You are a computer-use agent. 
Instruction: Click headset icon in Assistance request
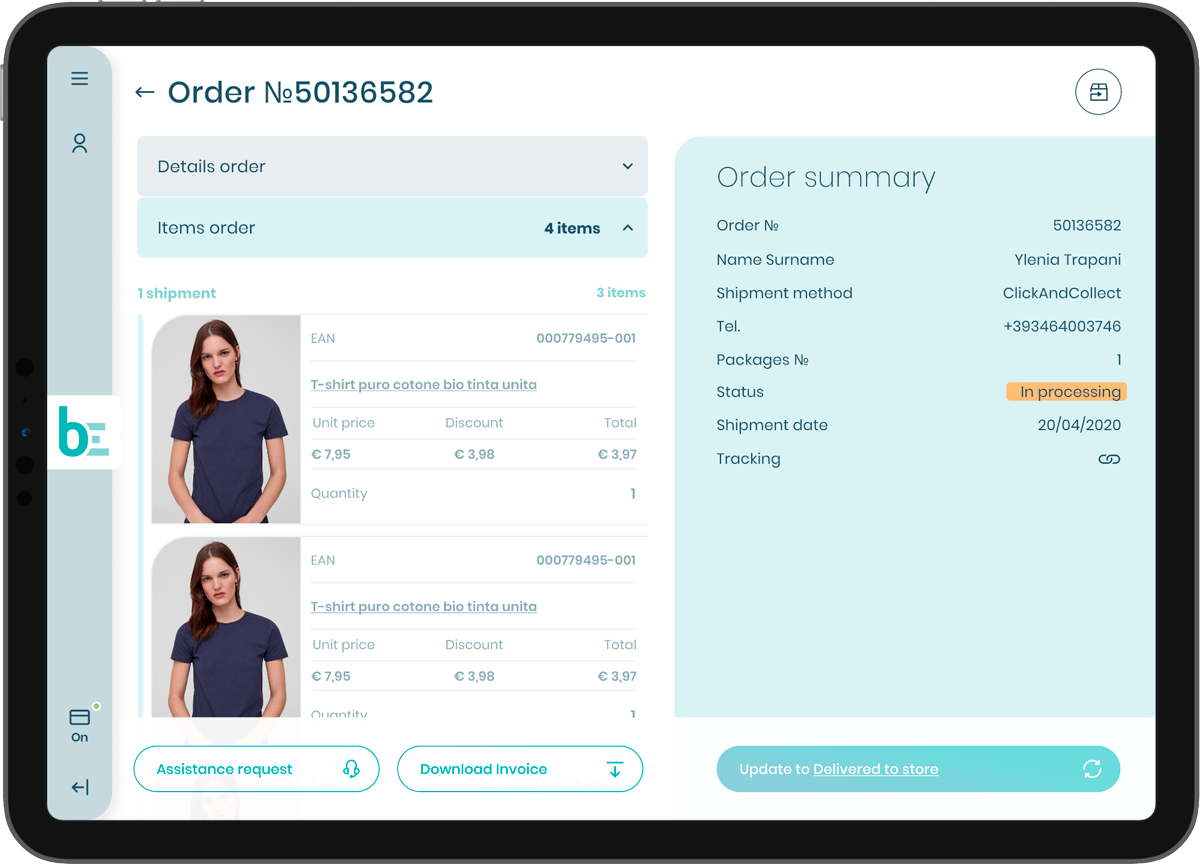(x=351, y=769)
